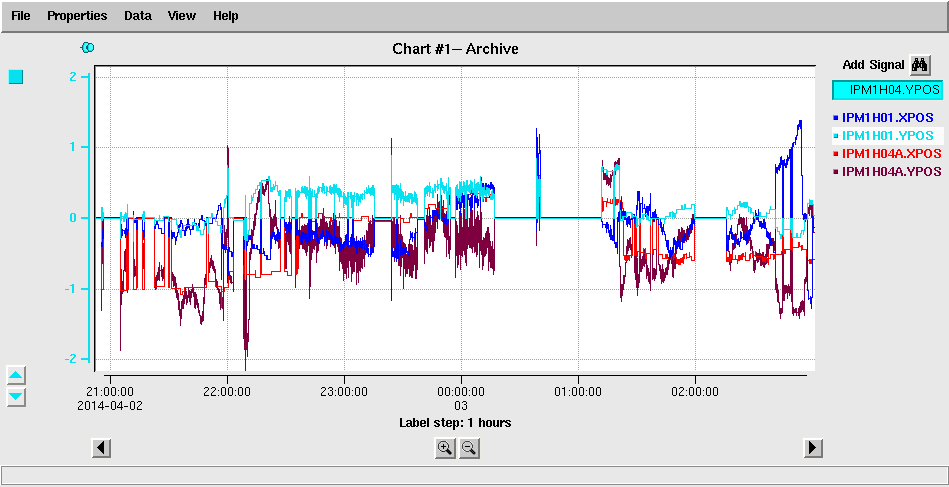Click the 00:00:00 time axis label
This screenshot has width=949, height=487.
pyautogui.click(x=461, y=392)
